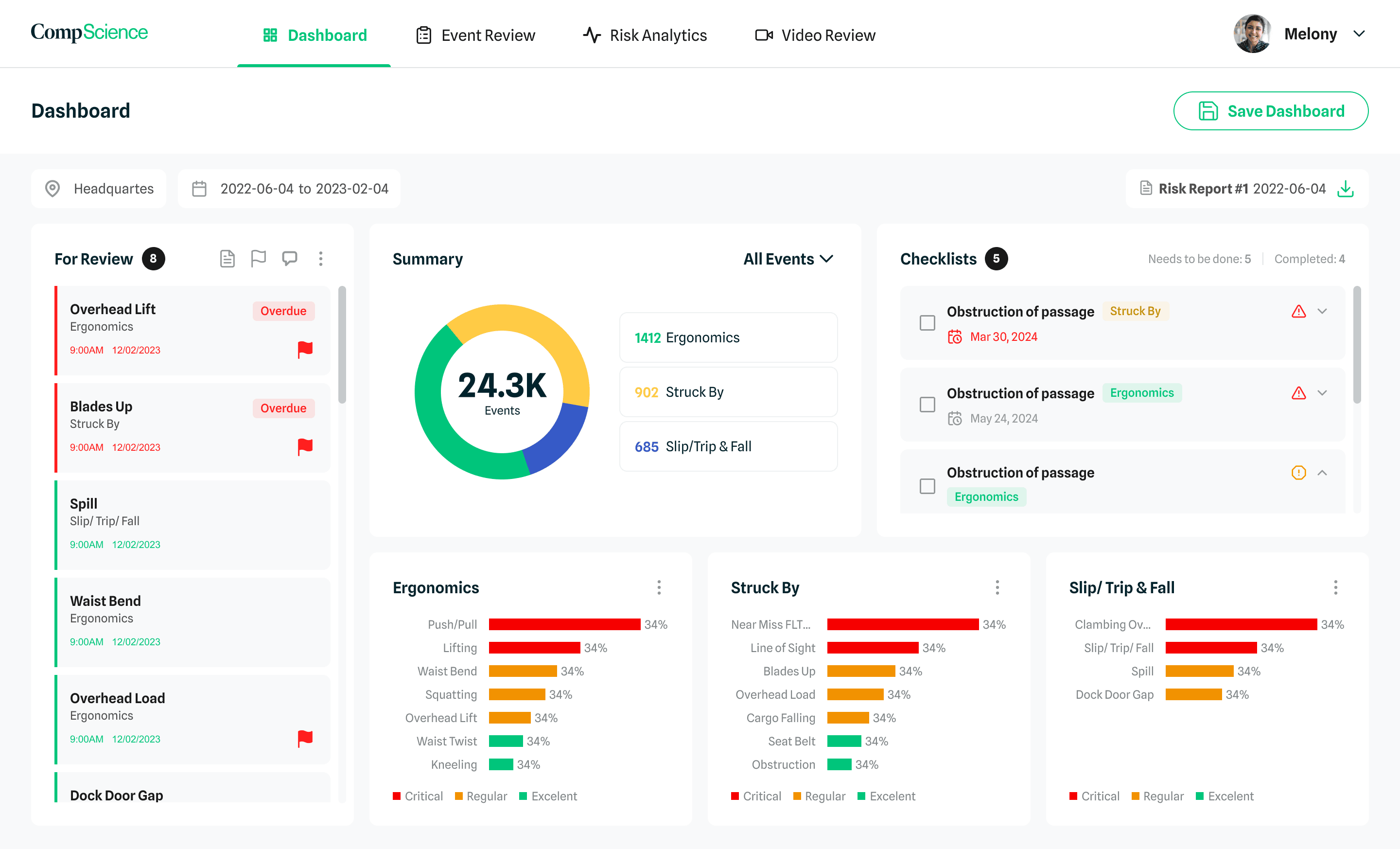Download Risk Report #1 via download icon

click(1345, 189)
